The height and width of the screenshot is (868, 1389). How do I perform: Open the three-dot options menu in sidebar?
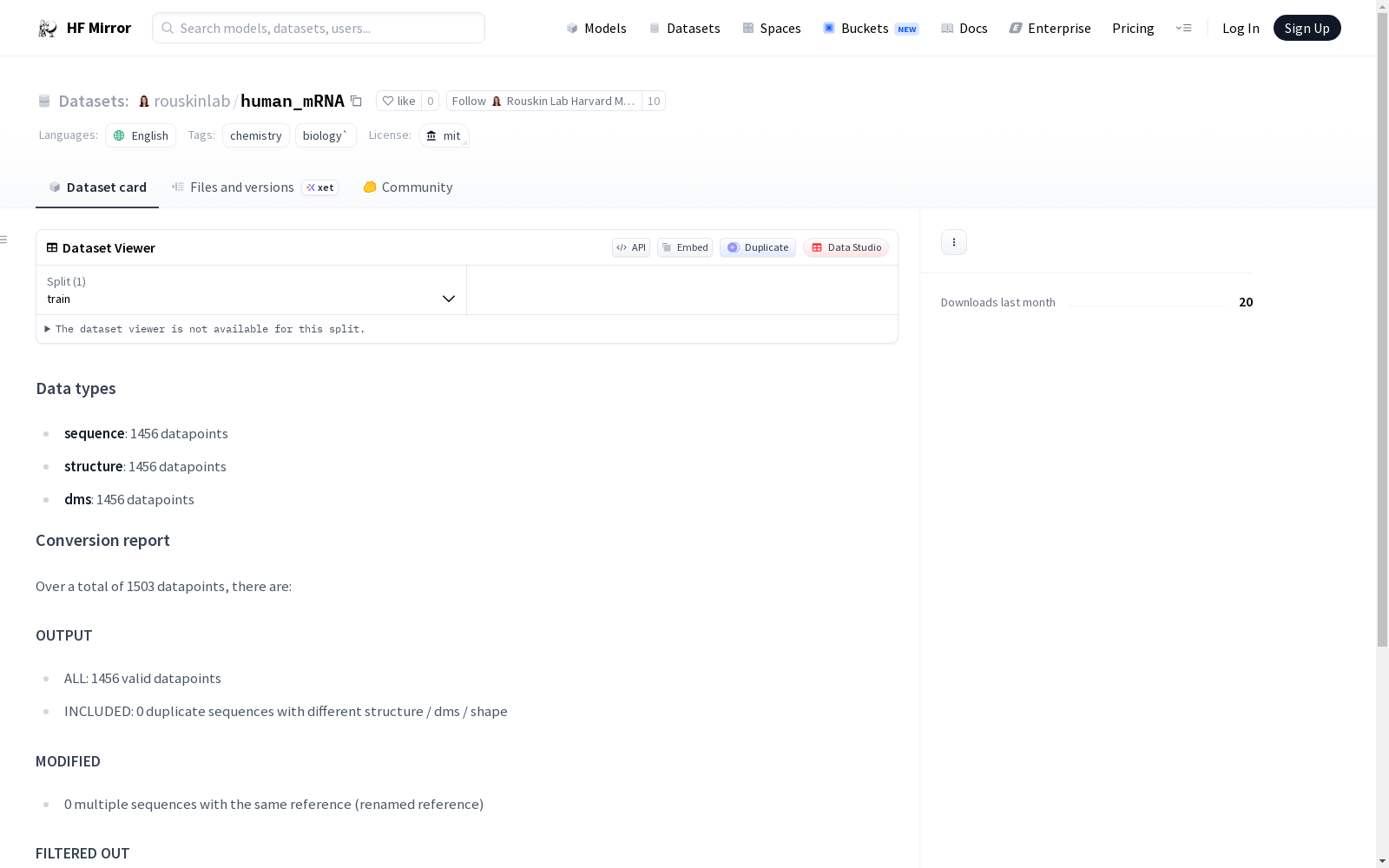[x=954, y=242]
